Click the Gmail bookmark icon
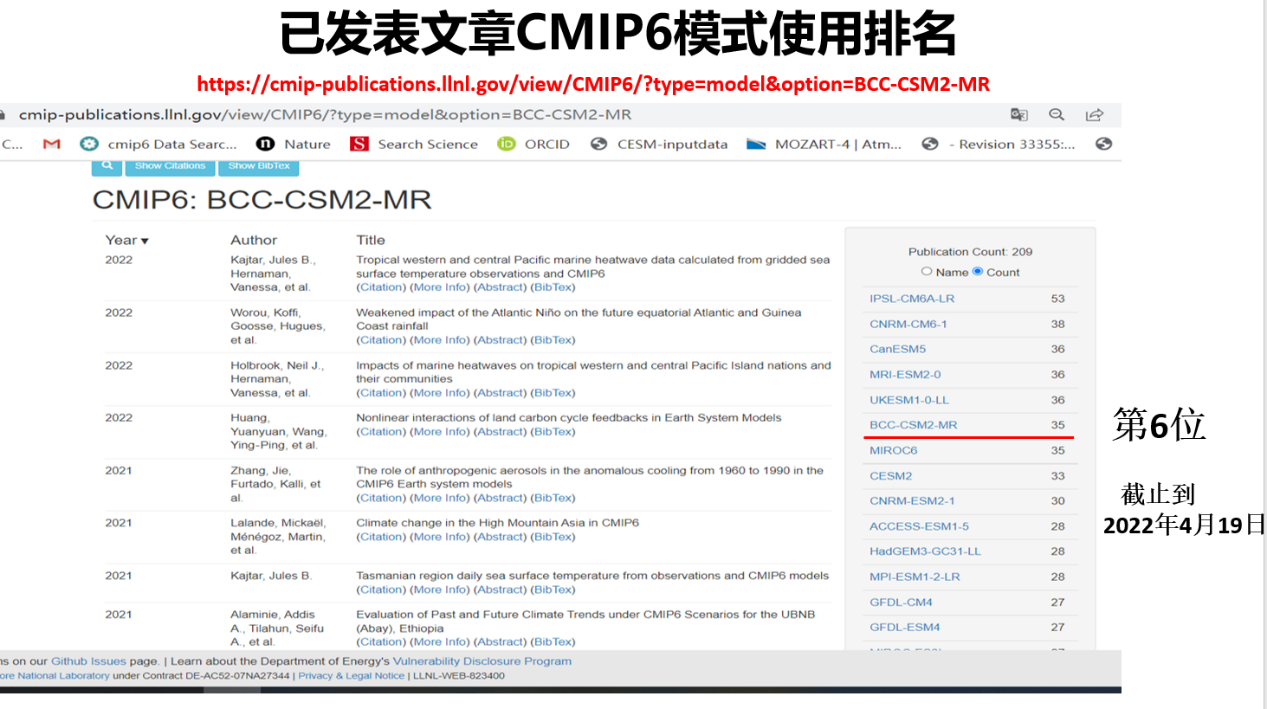 pyautogui.click(x=51, y=144)
